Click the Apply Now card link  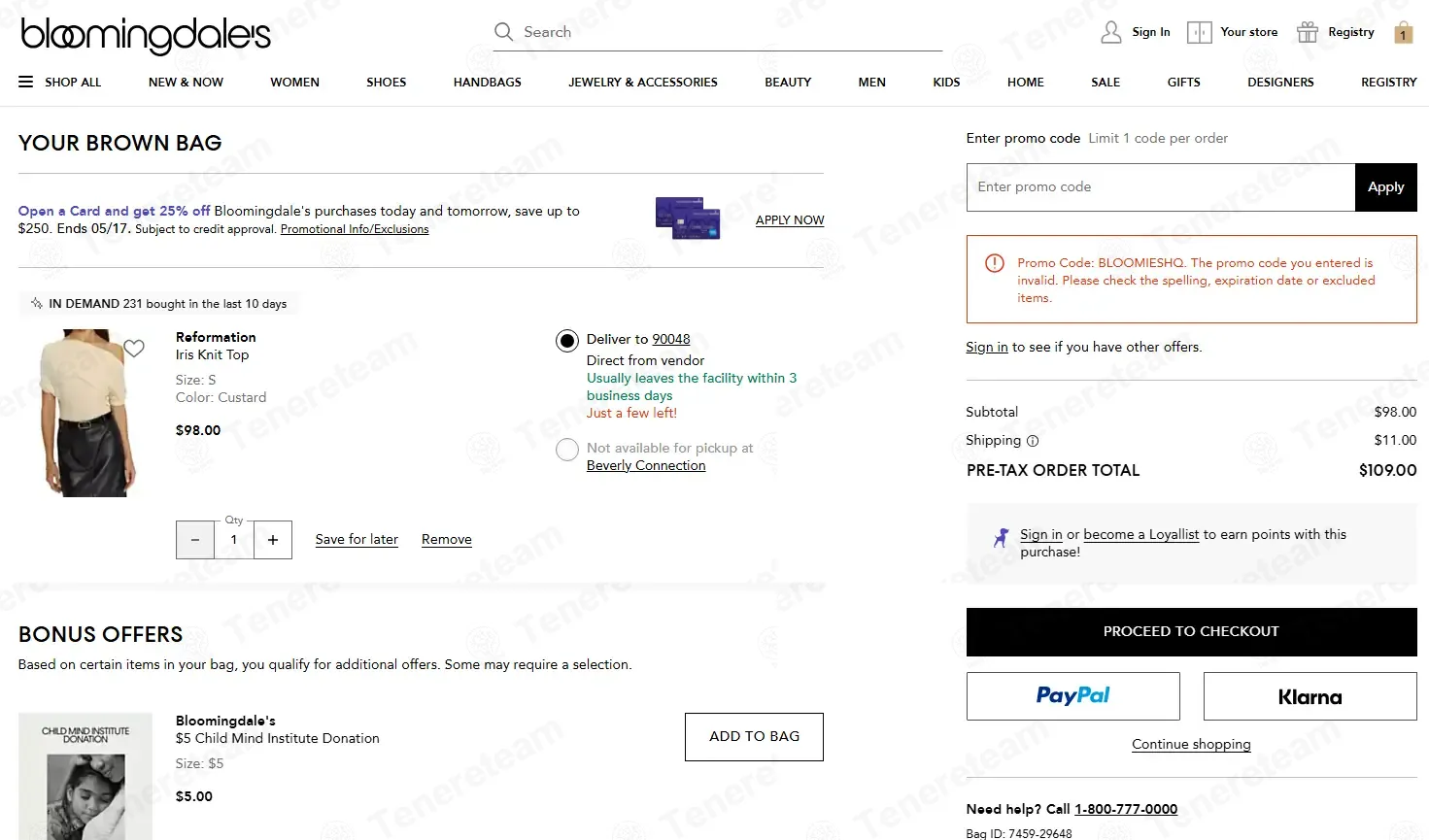(x=790, y=220)
